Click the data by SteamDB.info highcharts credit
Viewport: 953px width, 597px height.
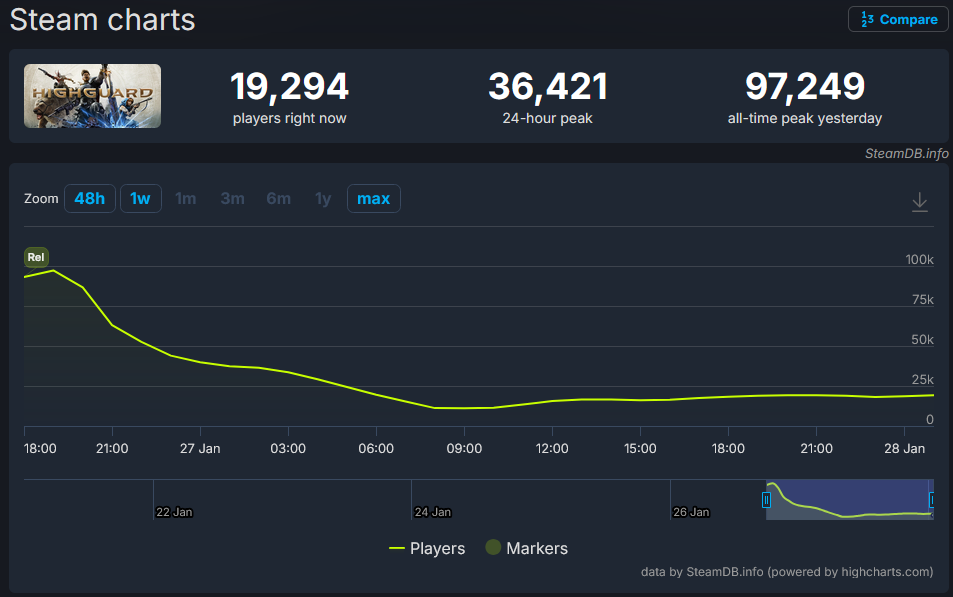click(786, 572)
